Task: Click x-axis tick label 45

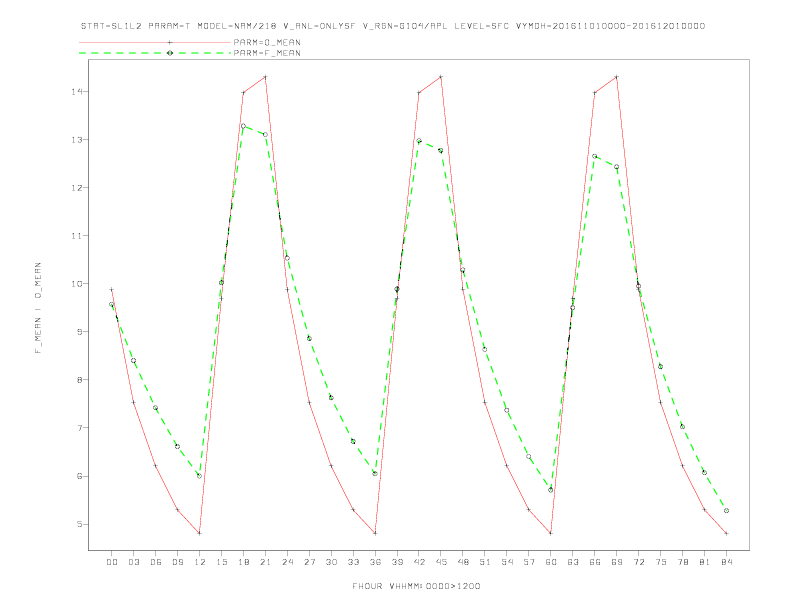Action: pyautogui.click(x=441, y=562)
